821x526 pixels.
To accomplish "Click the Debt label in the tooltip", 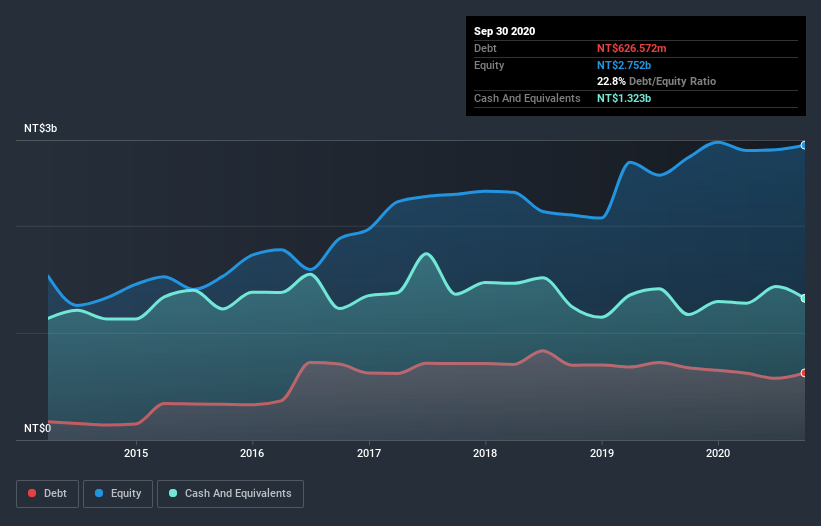I will tap(485, 48).
